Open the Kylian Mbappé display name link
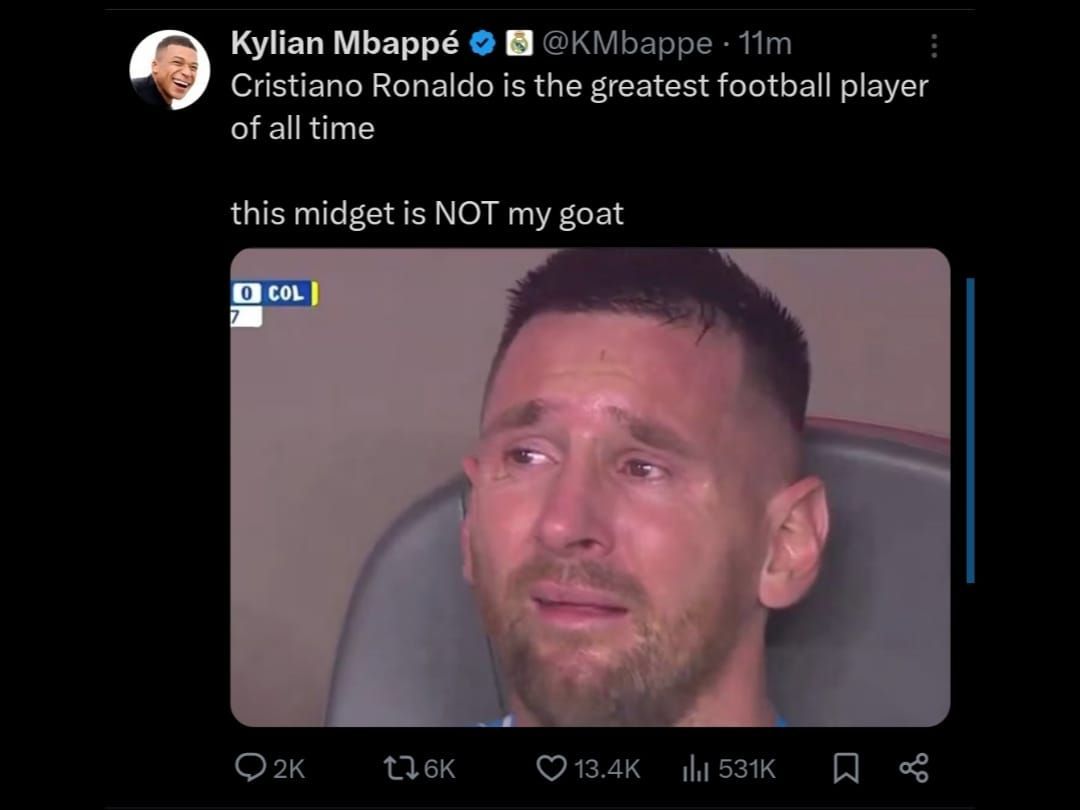The image size is (1080, 810). point(344,43)
